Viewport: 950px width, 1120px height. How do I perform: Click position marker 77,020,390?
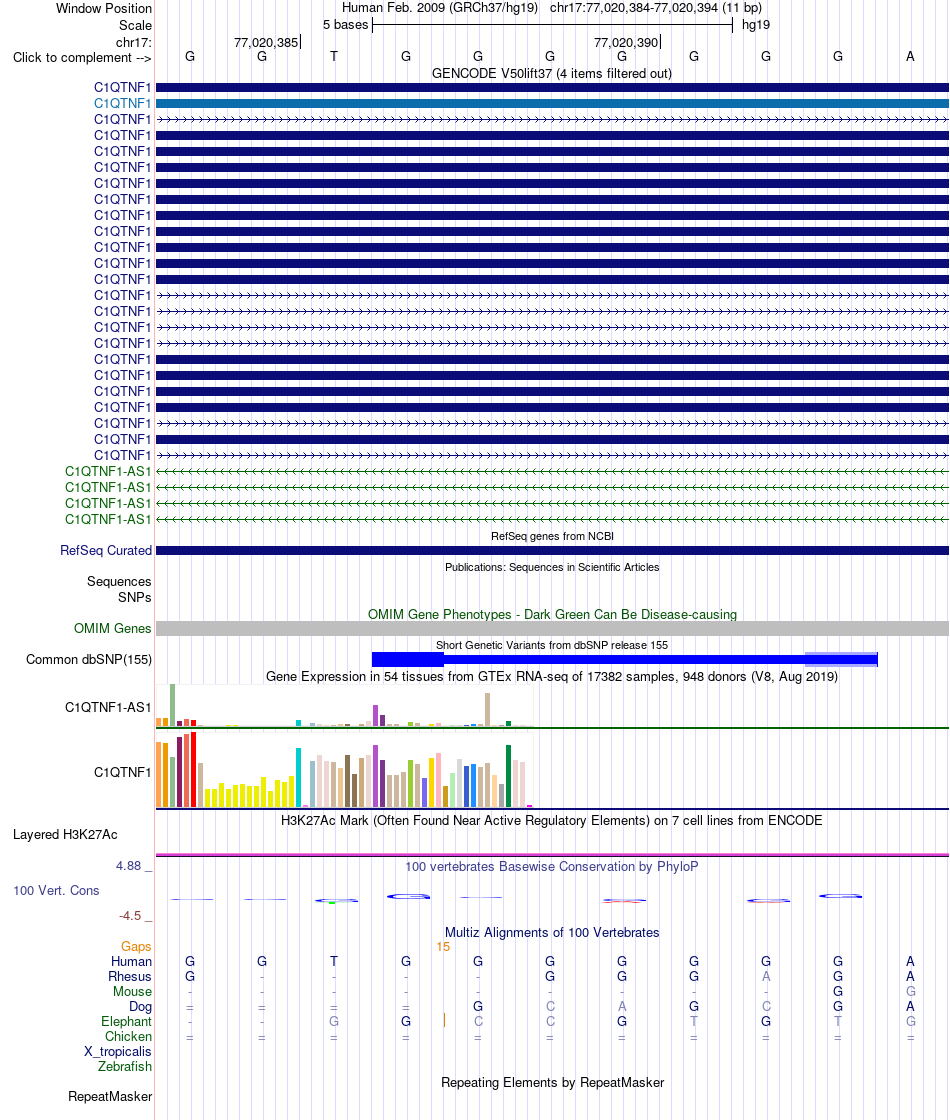[626, 43]
